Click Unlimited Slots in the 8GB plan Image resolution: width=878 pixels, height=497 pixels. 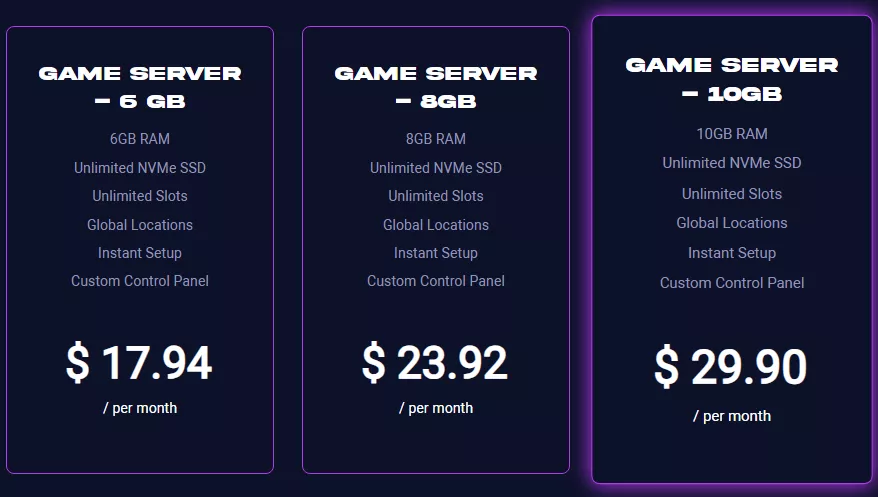click(436, 196)
